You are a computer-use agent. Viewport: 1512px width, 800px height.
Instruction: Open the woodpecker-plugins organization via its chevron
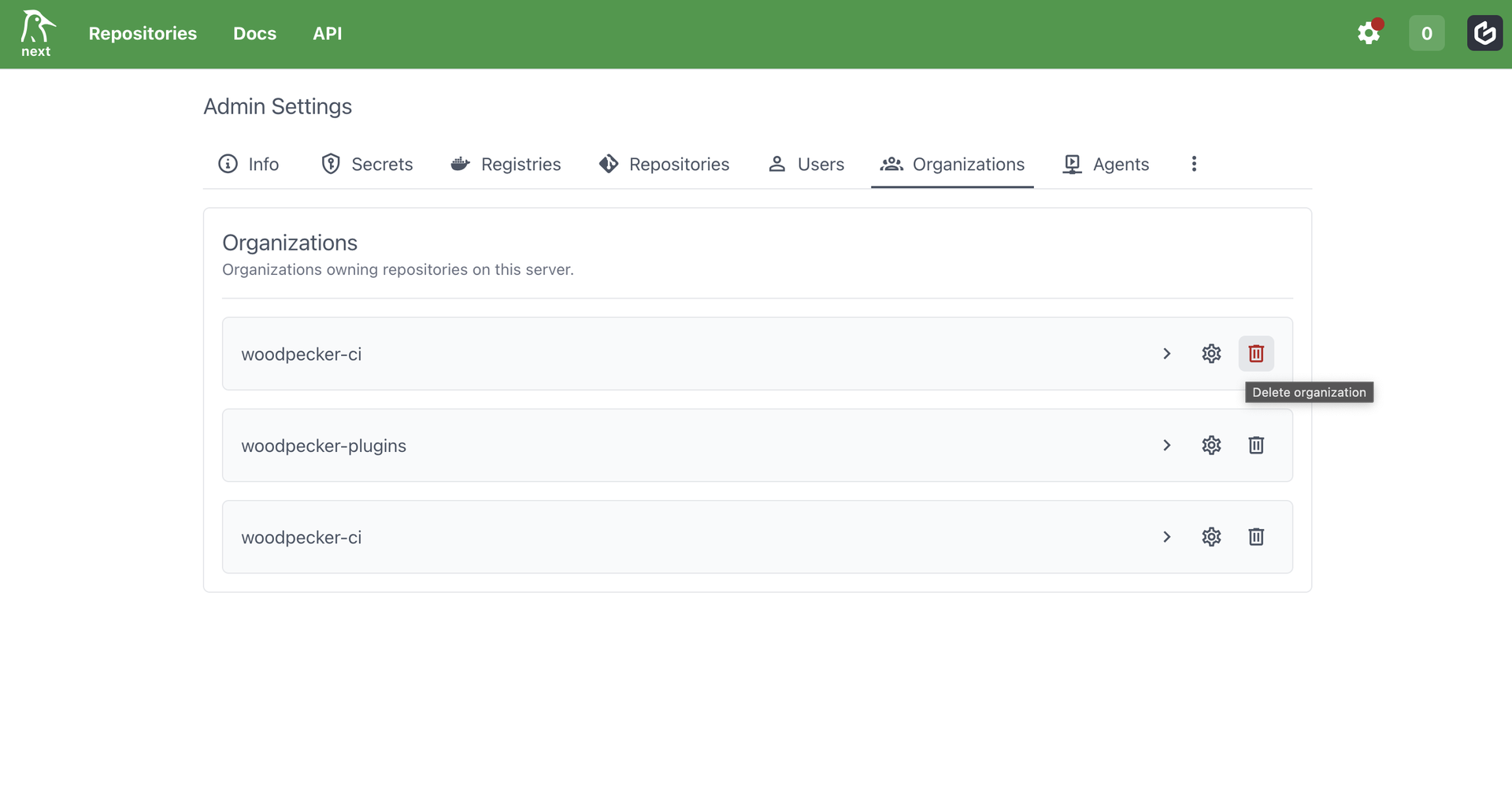coord(1167,445)
